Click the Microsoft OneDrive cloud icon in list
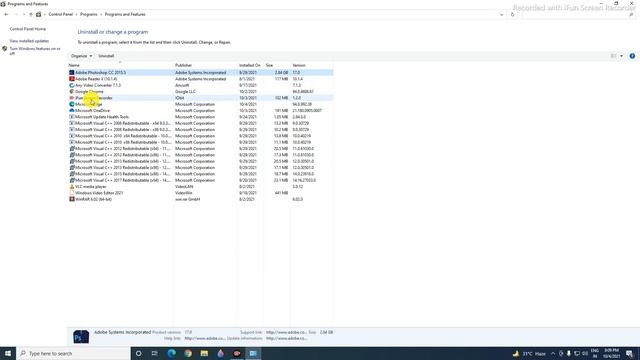Image resolution: width=640 pixels, height=360 pixels. pos(72,111)
